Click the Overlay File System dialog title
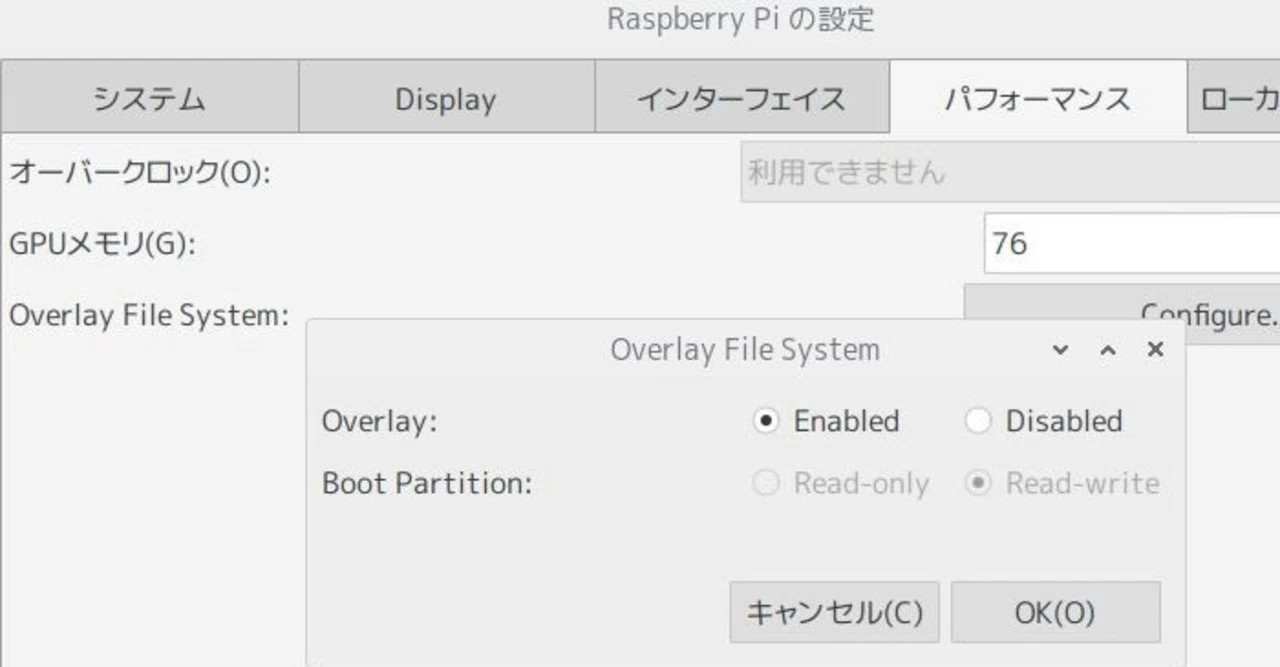1280x667 pixels. click(x=745, y=350)
